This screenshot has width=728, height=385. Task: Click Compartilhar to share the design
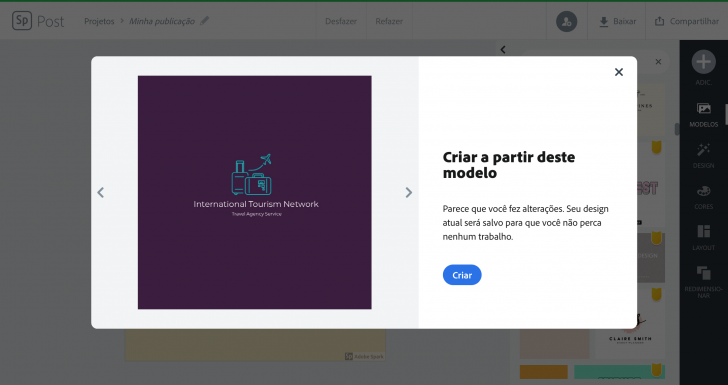(x=687, y=21)
